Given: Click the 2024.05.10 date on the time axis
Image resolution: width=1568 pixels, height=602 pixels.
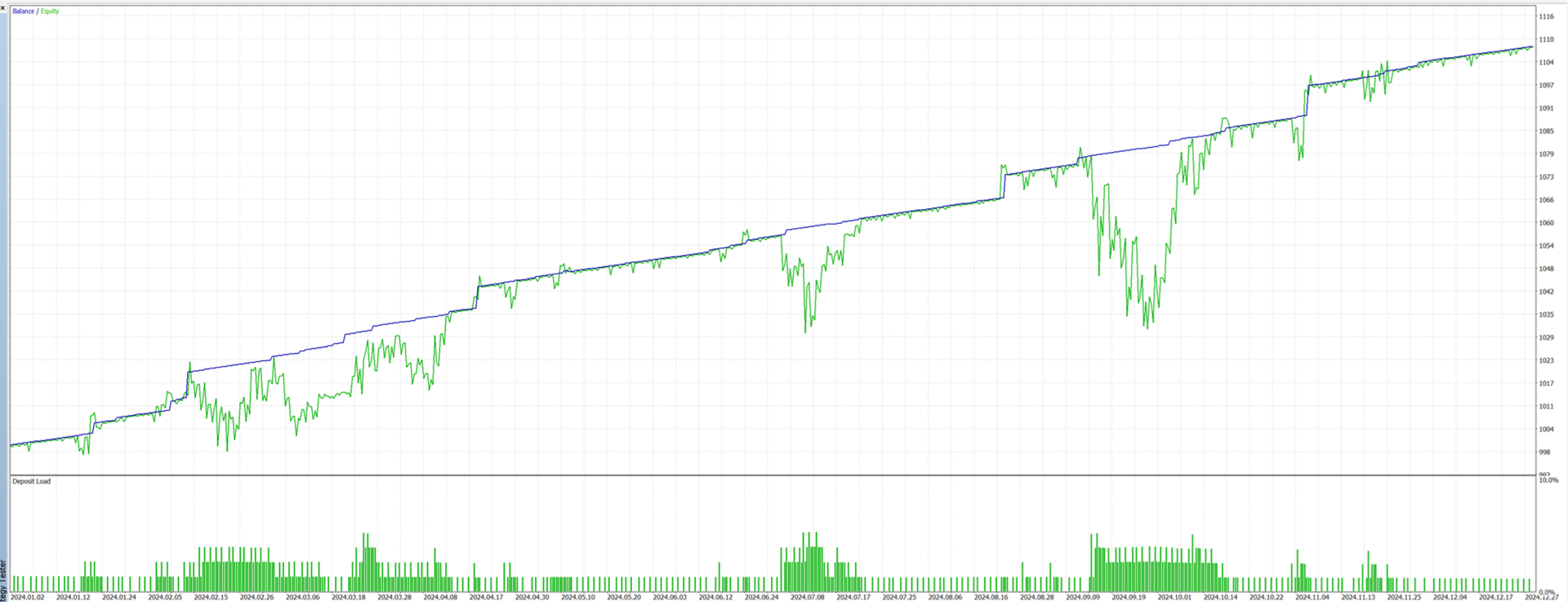Looking at the screenshot, I should click(x=578, y=597).
